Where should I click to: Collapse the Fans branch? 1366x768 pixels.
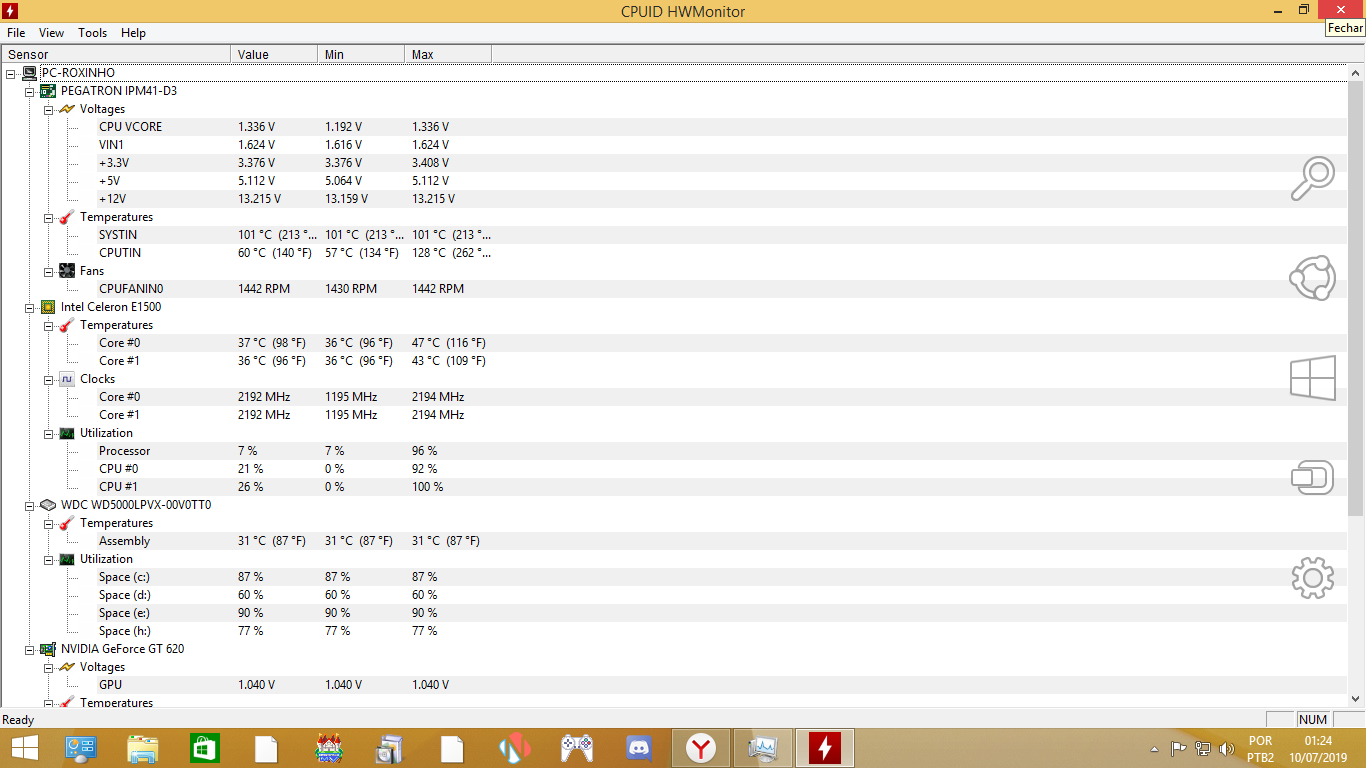[49, 271]
